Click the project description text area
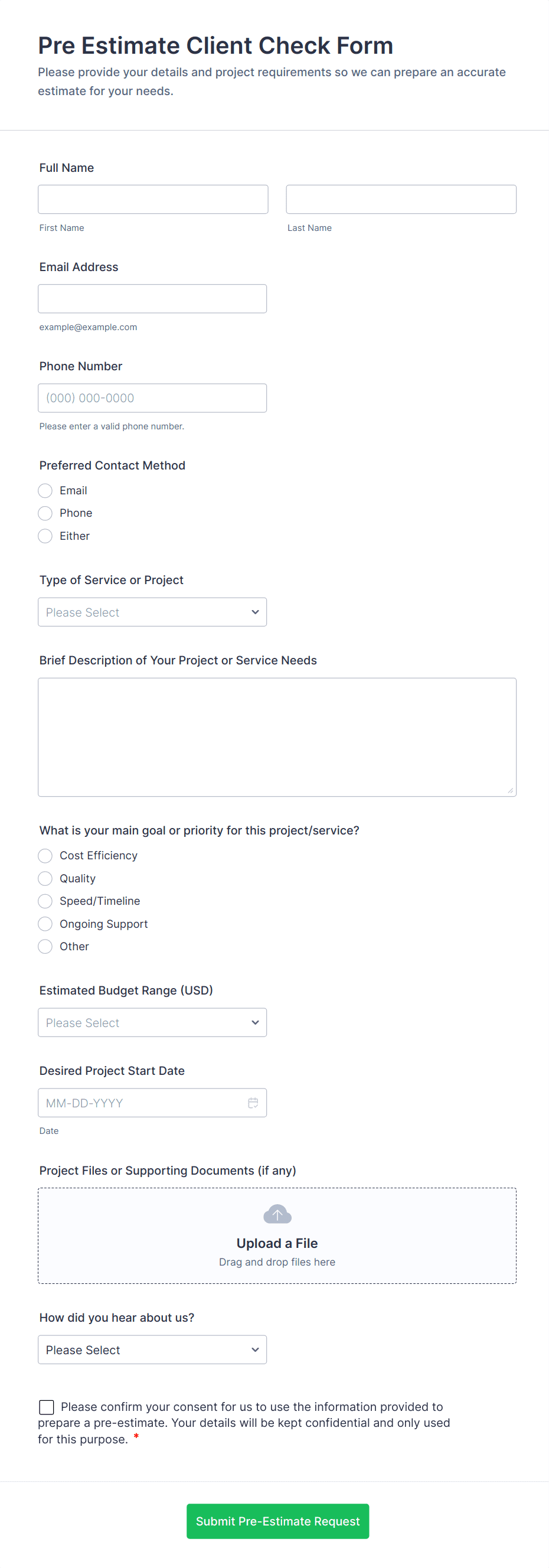The height and width of the screenshot is (1568, 549). [x=277, y=736]
